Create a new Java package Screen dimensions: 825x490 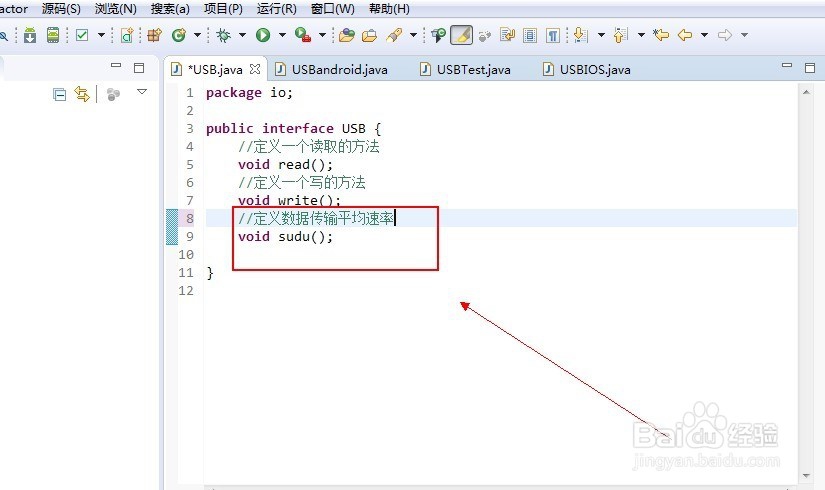click(x=155, y=35)
